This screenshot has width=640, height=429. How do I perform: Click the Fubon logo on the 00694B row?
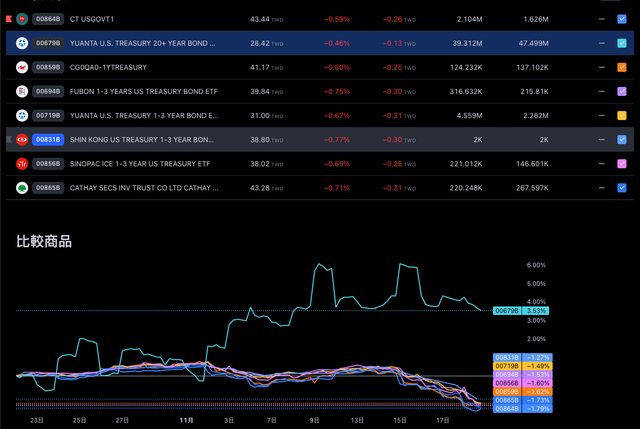tap(21, 91)
